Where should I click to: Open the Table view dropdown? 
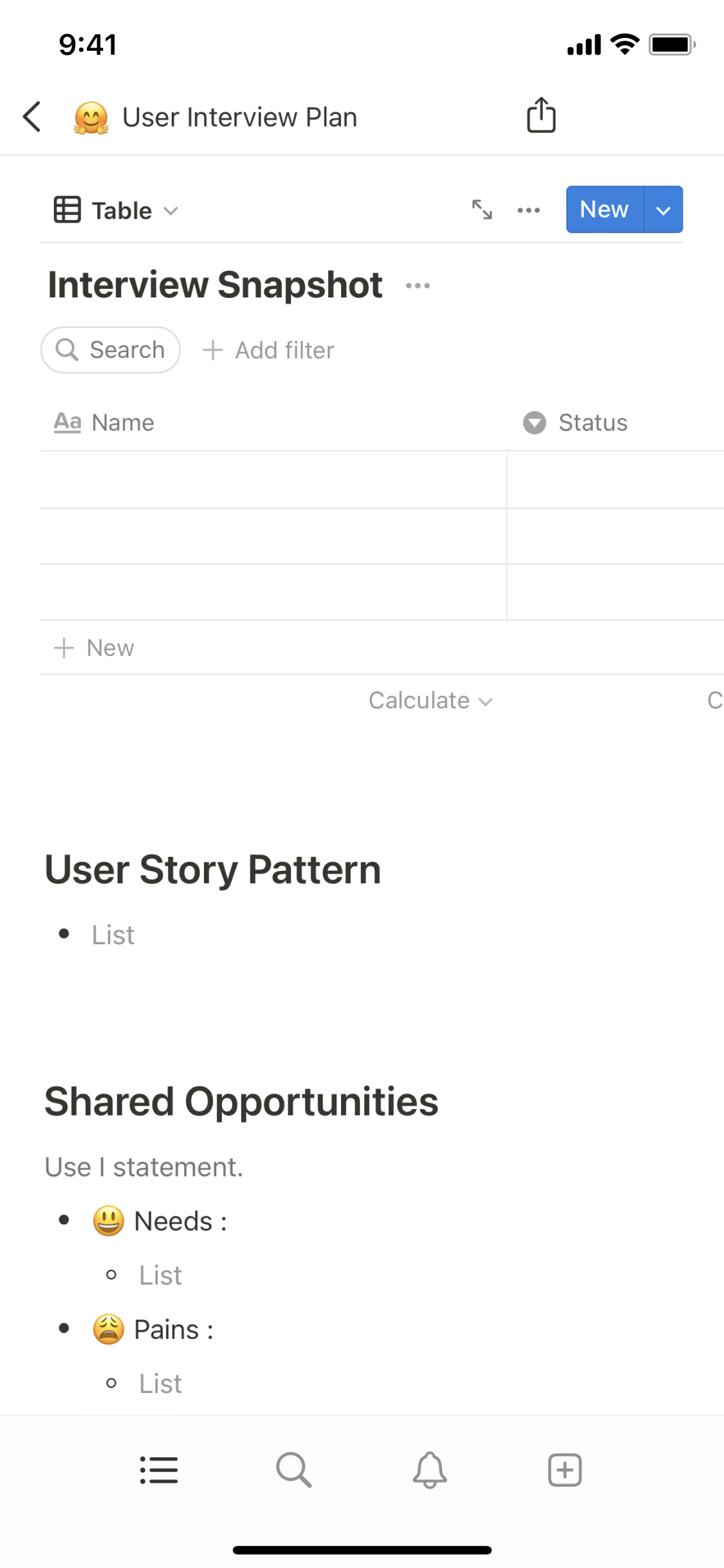[x=116, y=210]
